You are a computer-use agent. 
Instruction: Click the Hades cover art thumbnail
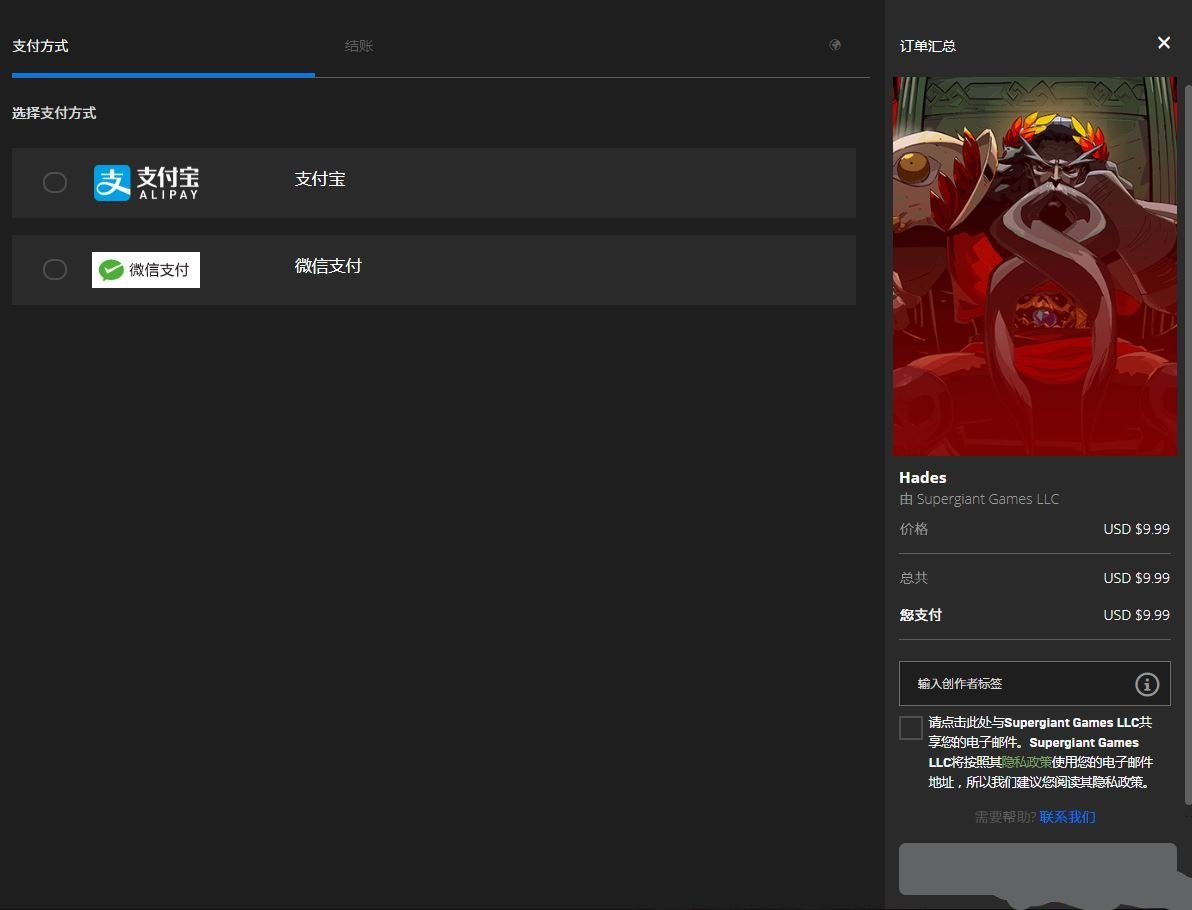coord(1034,266)
